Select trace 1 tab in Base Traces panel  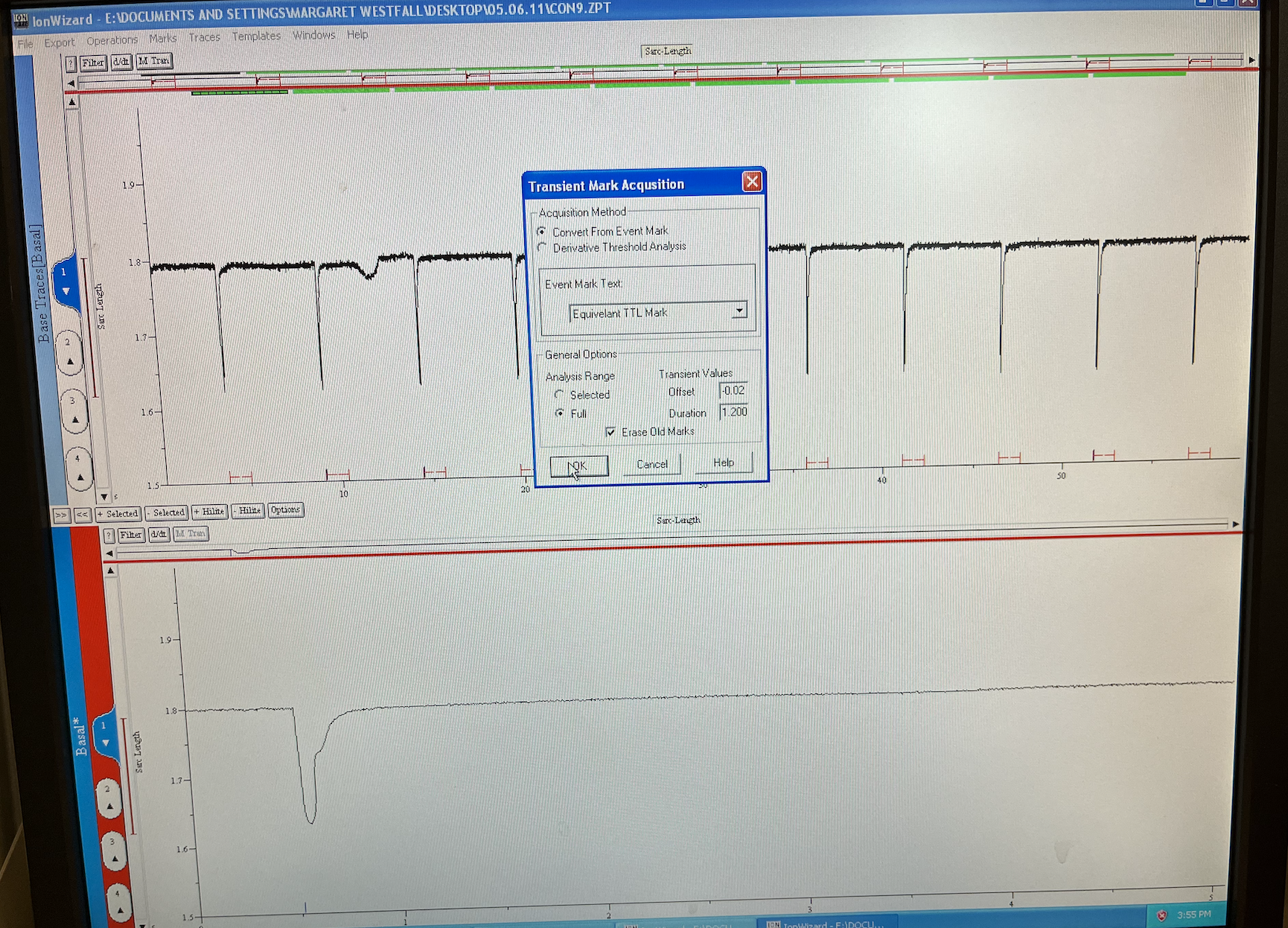coord(65,282)
